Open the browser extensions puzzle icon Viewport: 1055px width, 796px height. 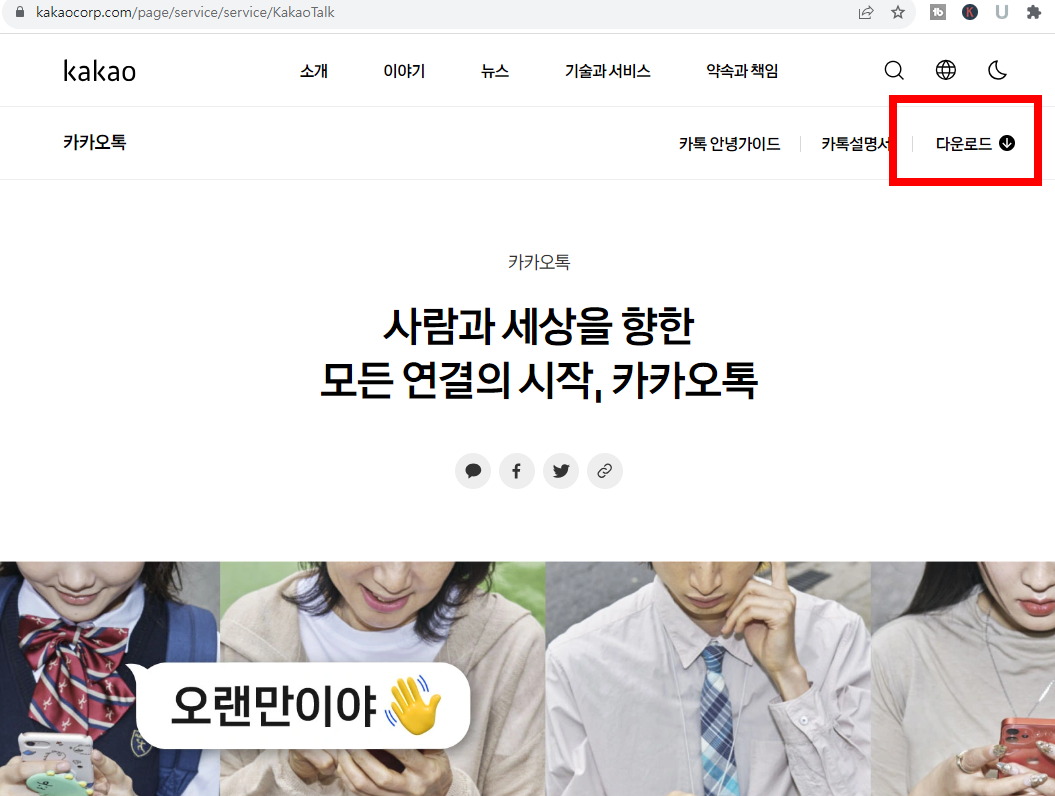(1033, 14)
